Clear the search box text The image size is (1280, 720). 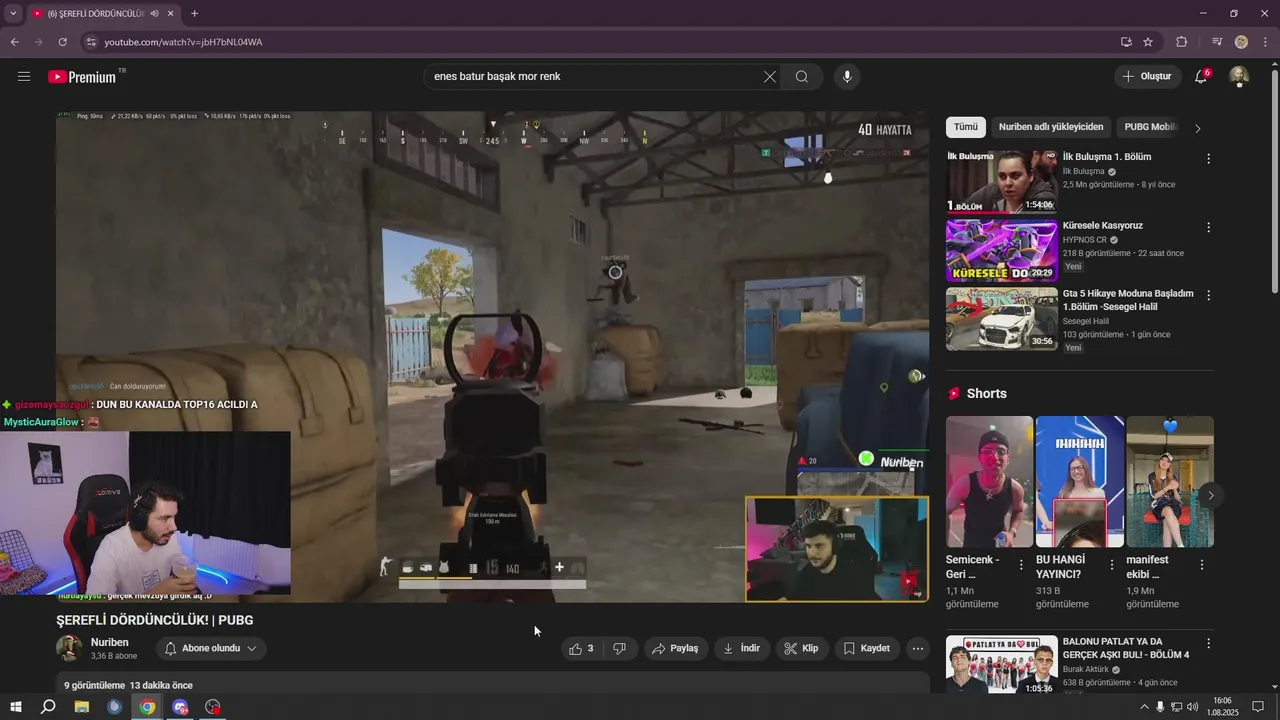770,76
